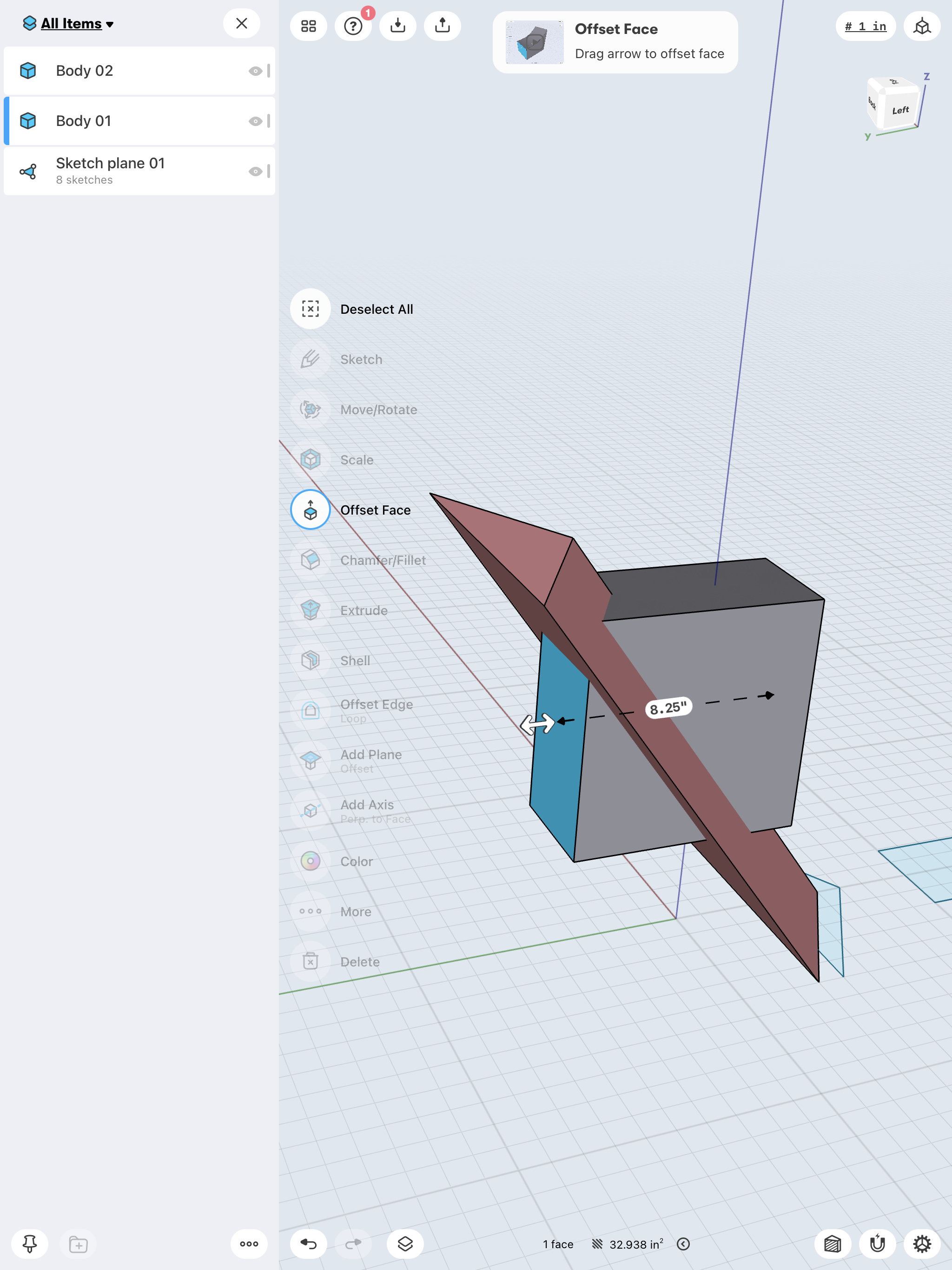The image size is (952, 1270).
Task: Click the import download icon
Action: [397, 26]
